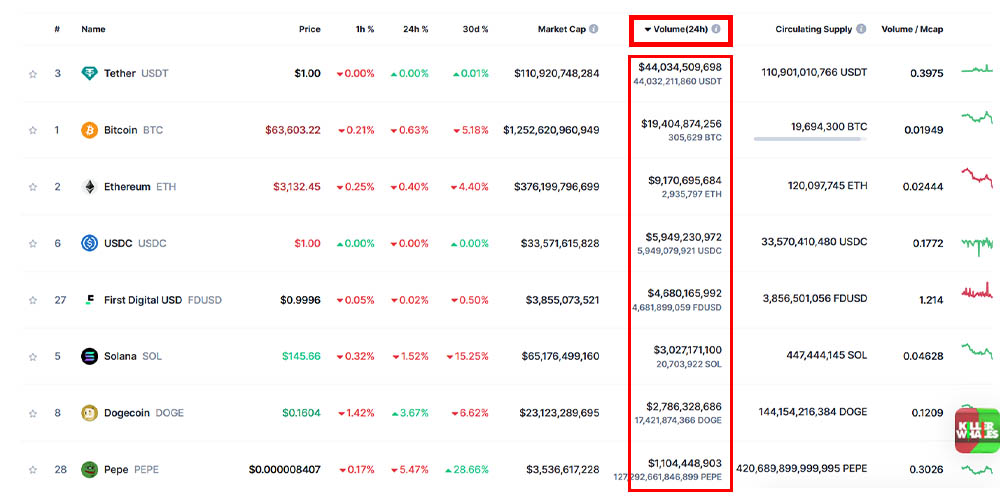The width and height of the screenshot is (1000, 500).
Task: Favorite Ethereum with its star icon
Action: click(x=33, y=187)
